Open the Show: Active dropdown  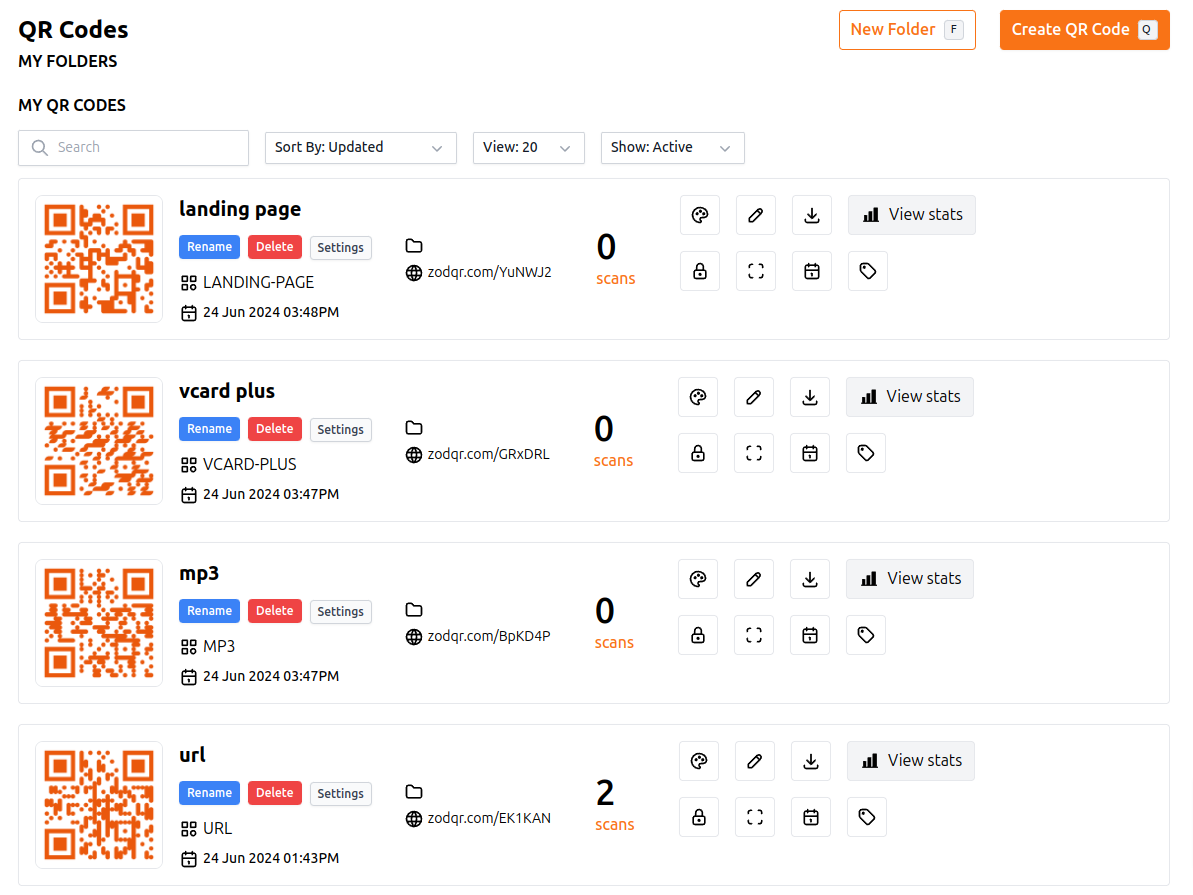pos(673,148)
